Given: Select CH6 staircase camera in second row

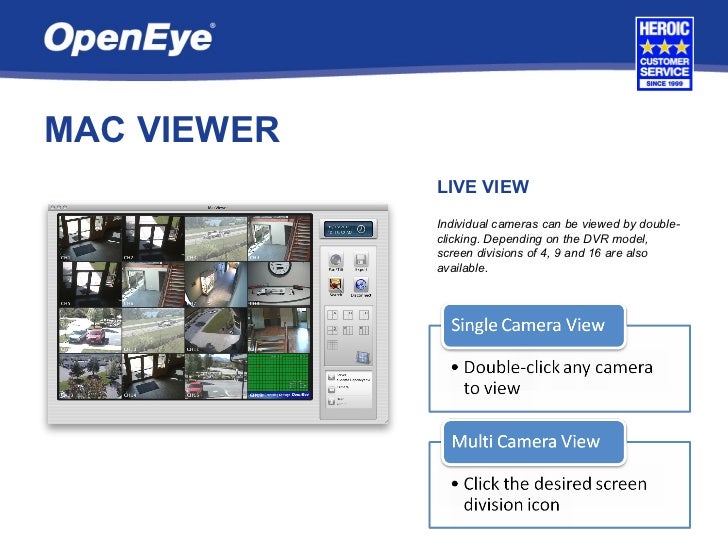Looking at the screenshot, I should coord(153,284).
